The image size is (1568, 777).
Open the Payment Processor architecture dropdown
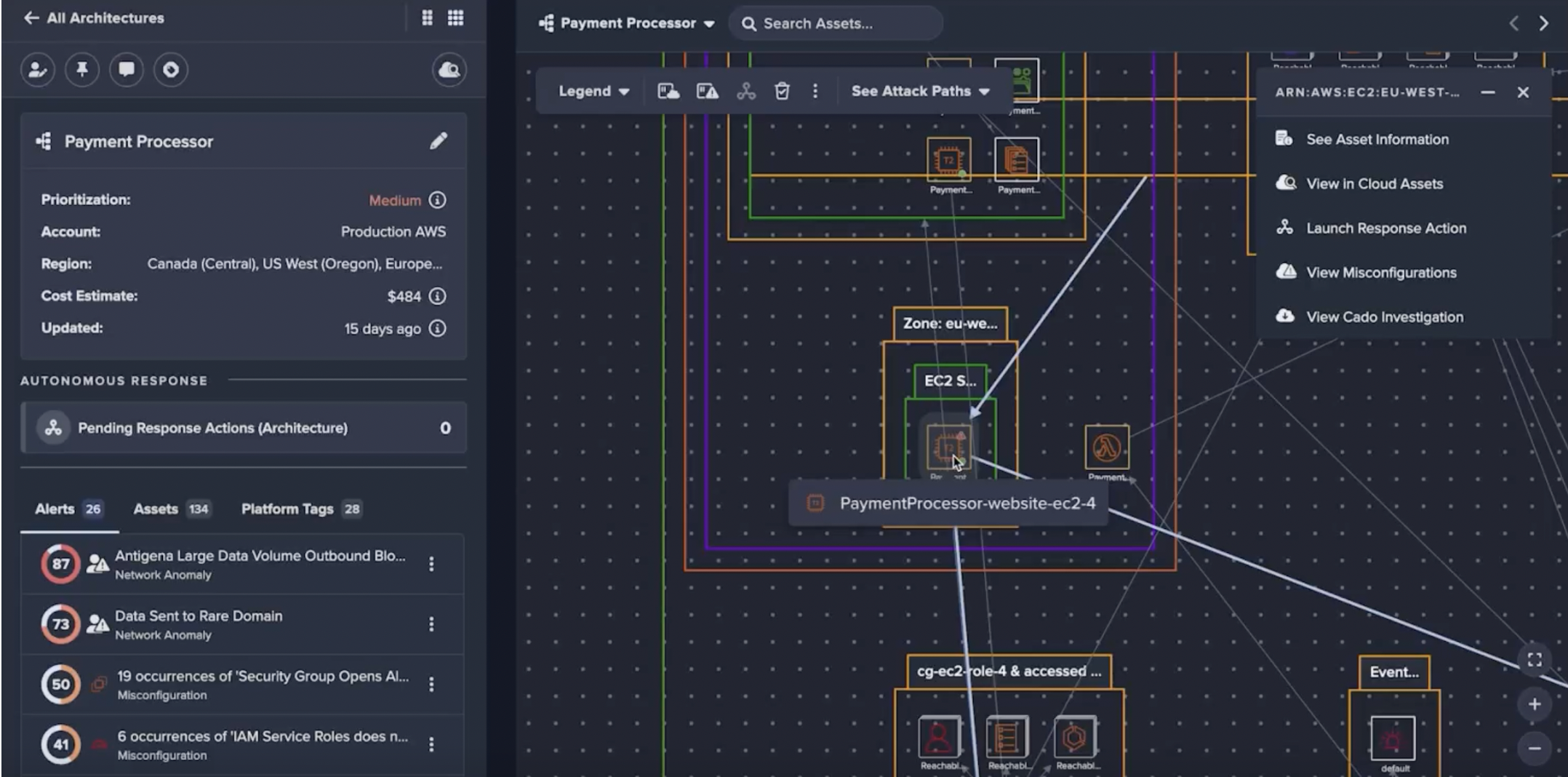point(626,23)
